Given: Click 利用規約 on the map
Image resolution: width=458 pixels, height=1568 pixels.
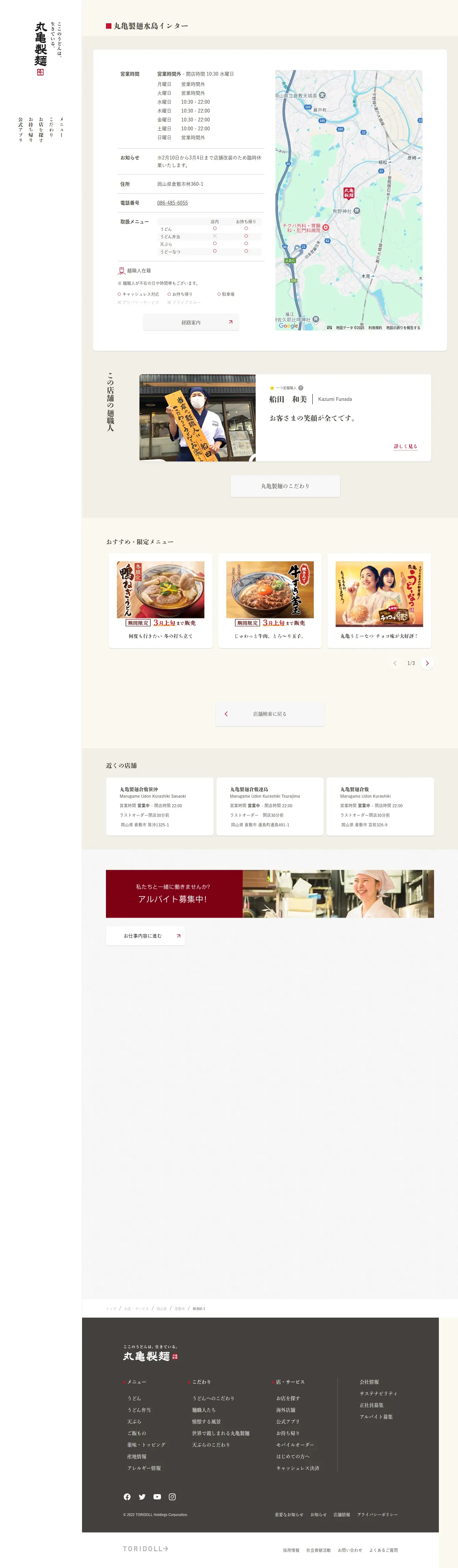Looking at the screenshot, I should (375, 327).
